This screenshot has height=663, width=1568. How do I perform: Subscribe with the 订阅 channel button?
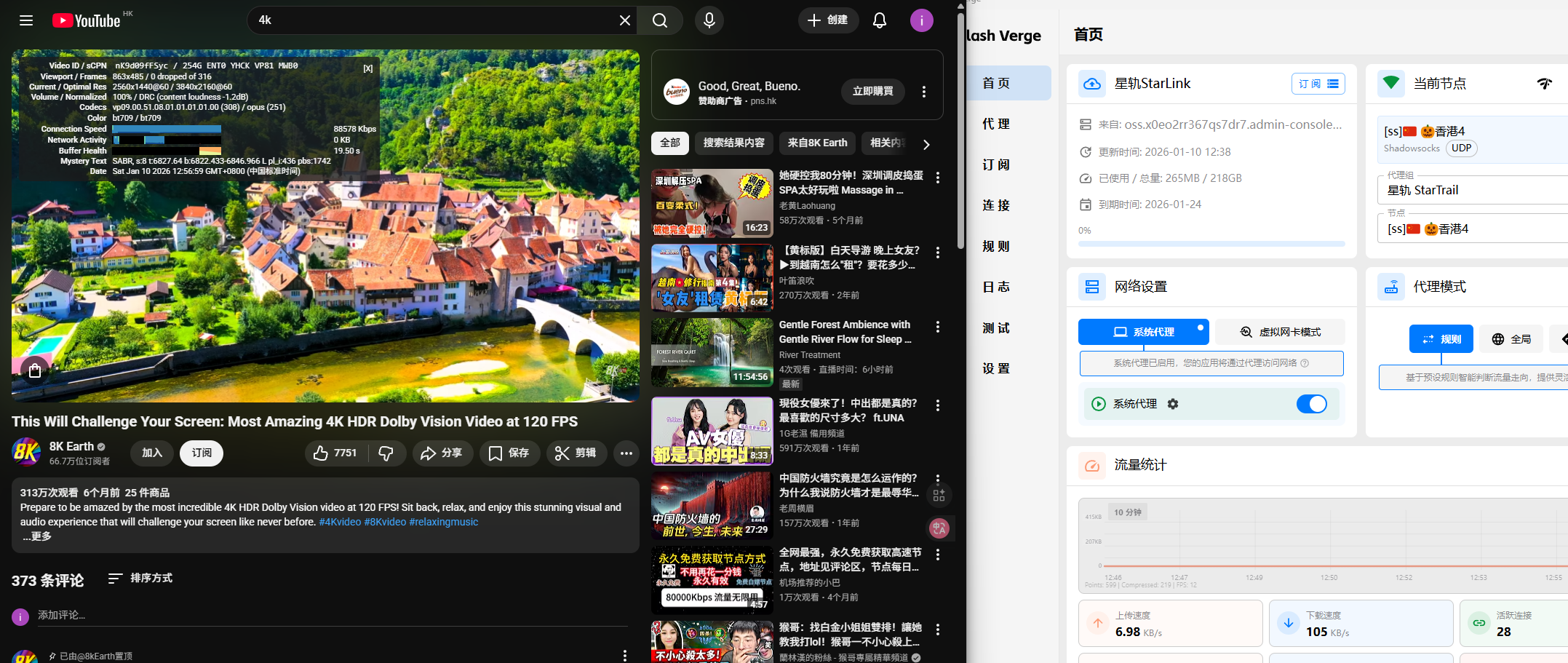pos(202,453)
